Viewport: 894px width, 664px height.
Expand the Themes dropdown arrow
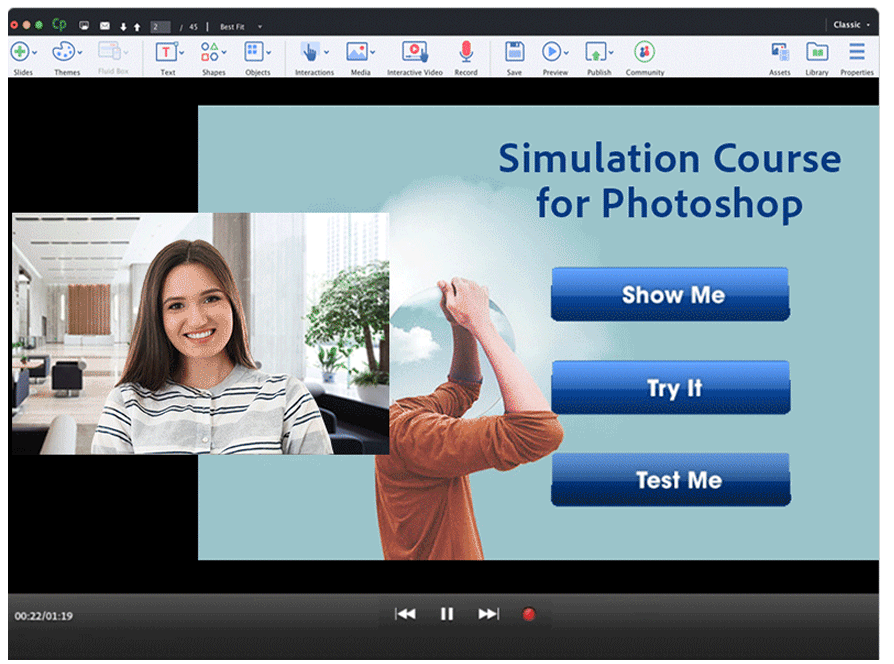click(x=80, y=52)
